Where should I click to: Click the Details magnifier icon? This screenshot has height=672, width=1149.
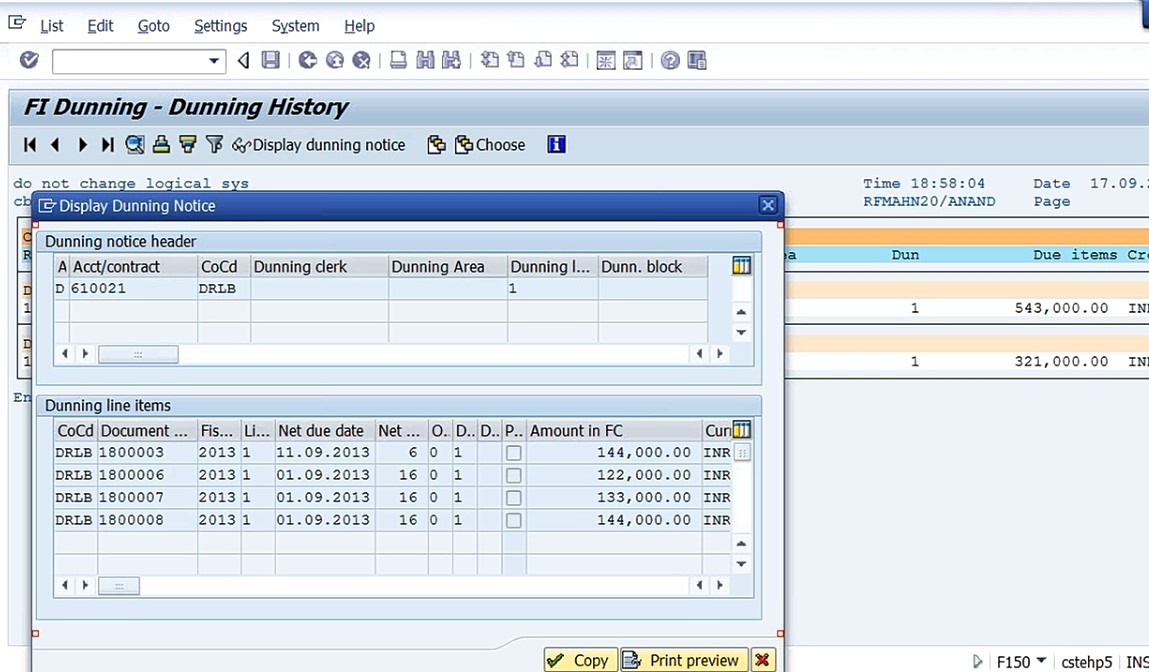135,145
